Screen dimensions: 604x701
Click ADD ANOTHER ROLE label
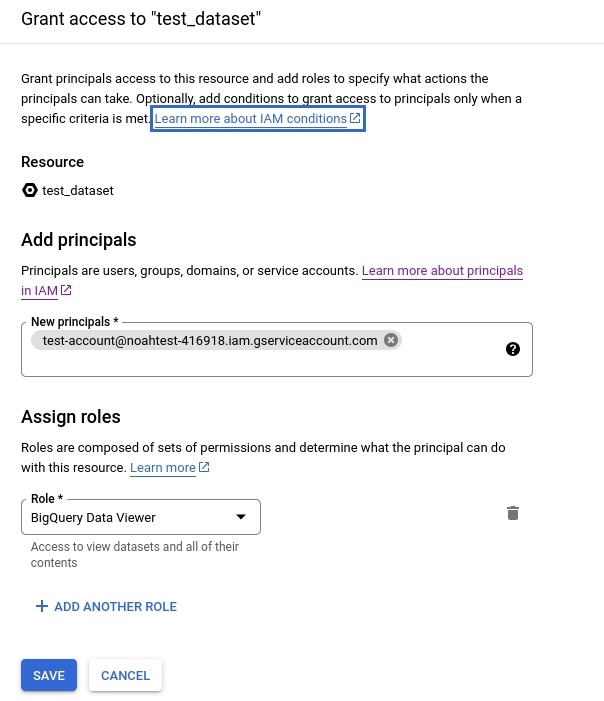pyautogui.click(x=115, y=606)
